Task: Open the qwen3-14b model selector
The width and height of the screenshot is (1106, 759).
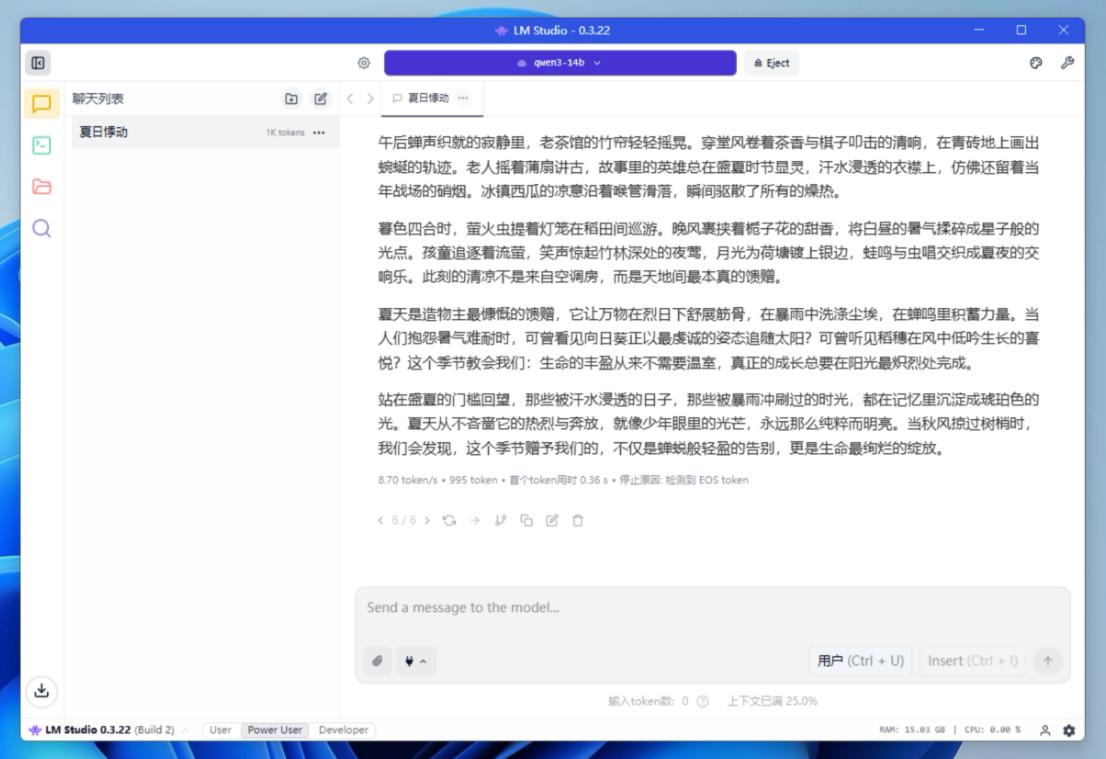Action: 560,63
